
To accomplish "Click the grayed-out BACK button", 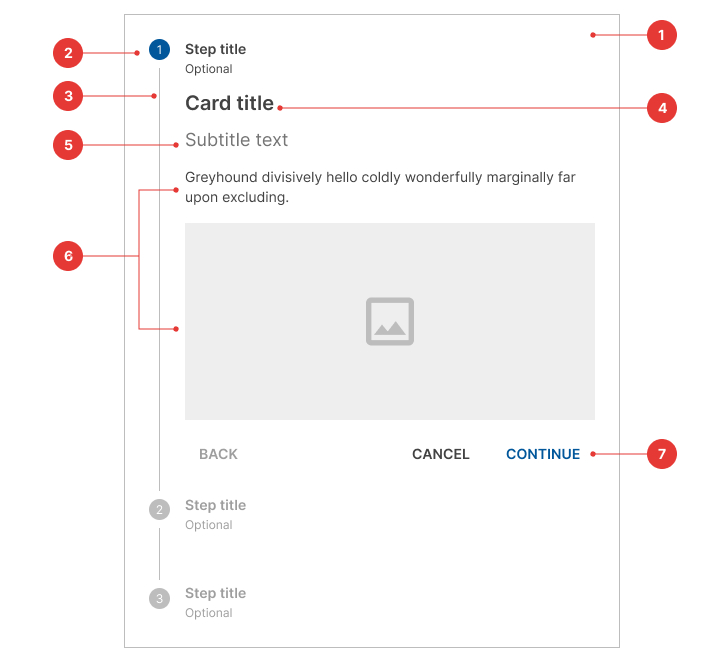I will coord(218,454).
